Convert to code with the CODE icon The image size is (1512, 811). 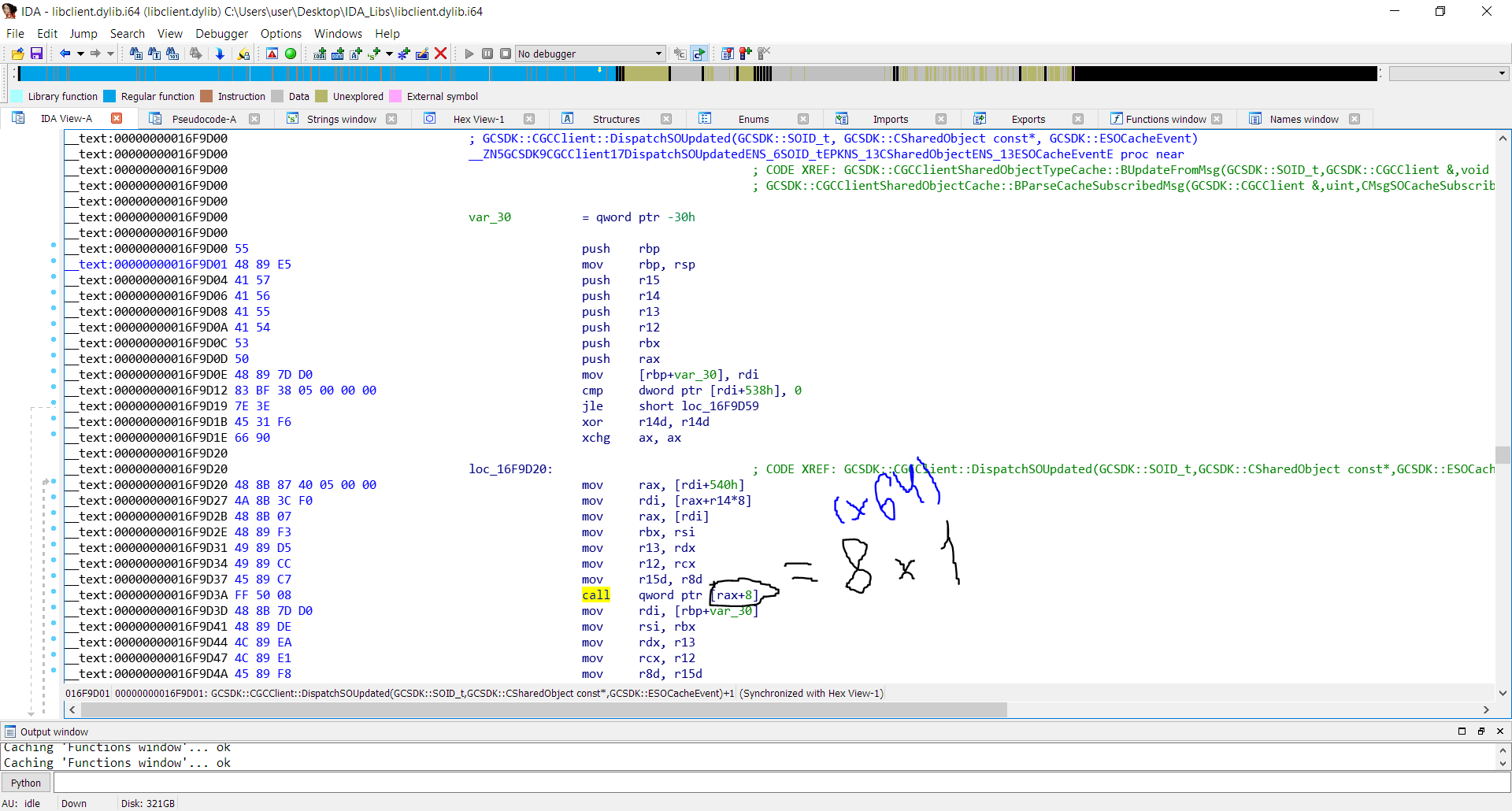pos(320,54)
